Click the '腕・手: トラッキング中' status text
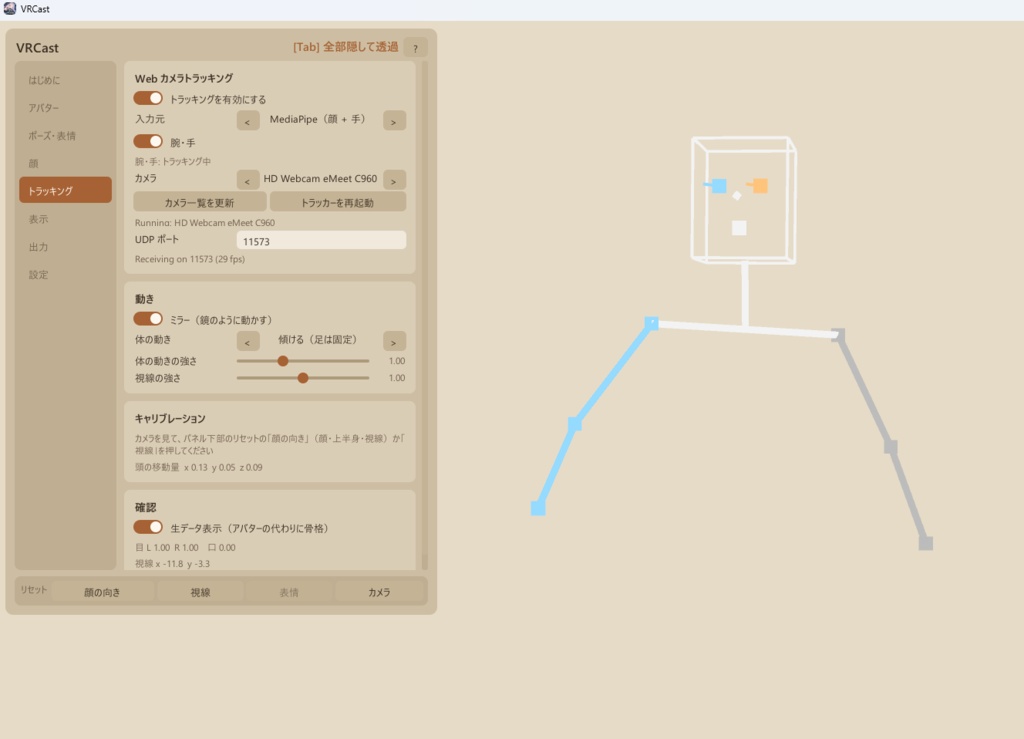 172,161
